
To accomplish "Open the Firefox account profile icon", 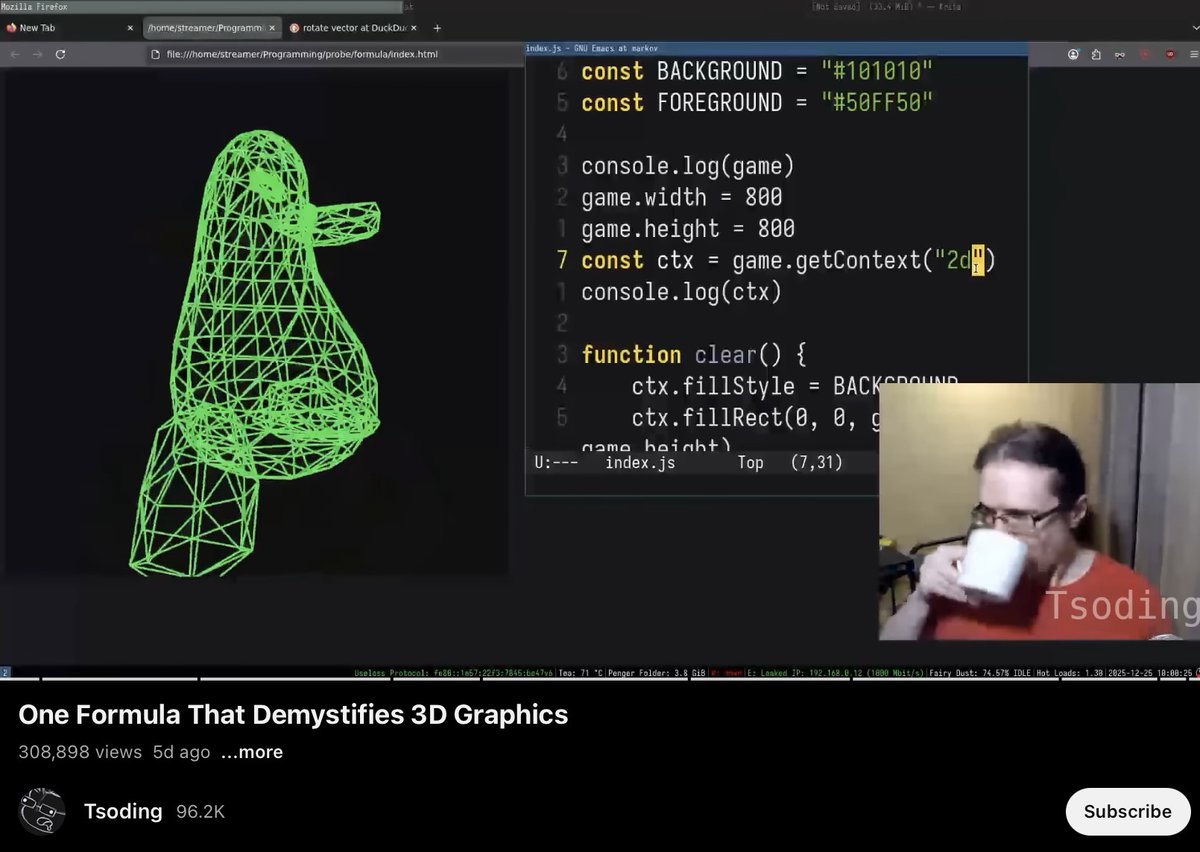I will [1073, 54].
